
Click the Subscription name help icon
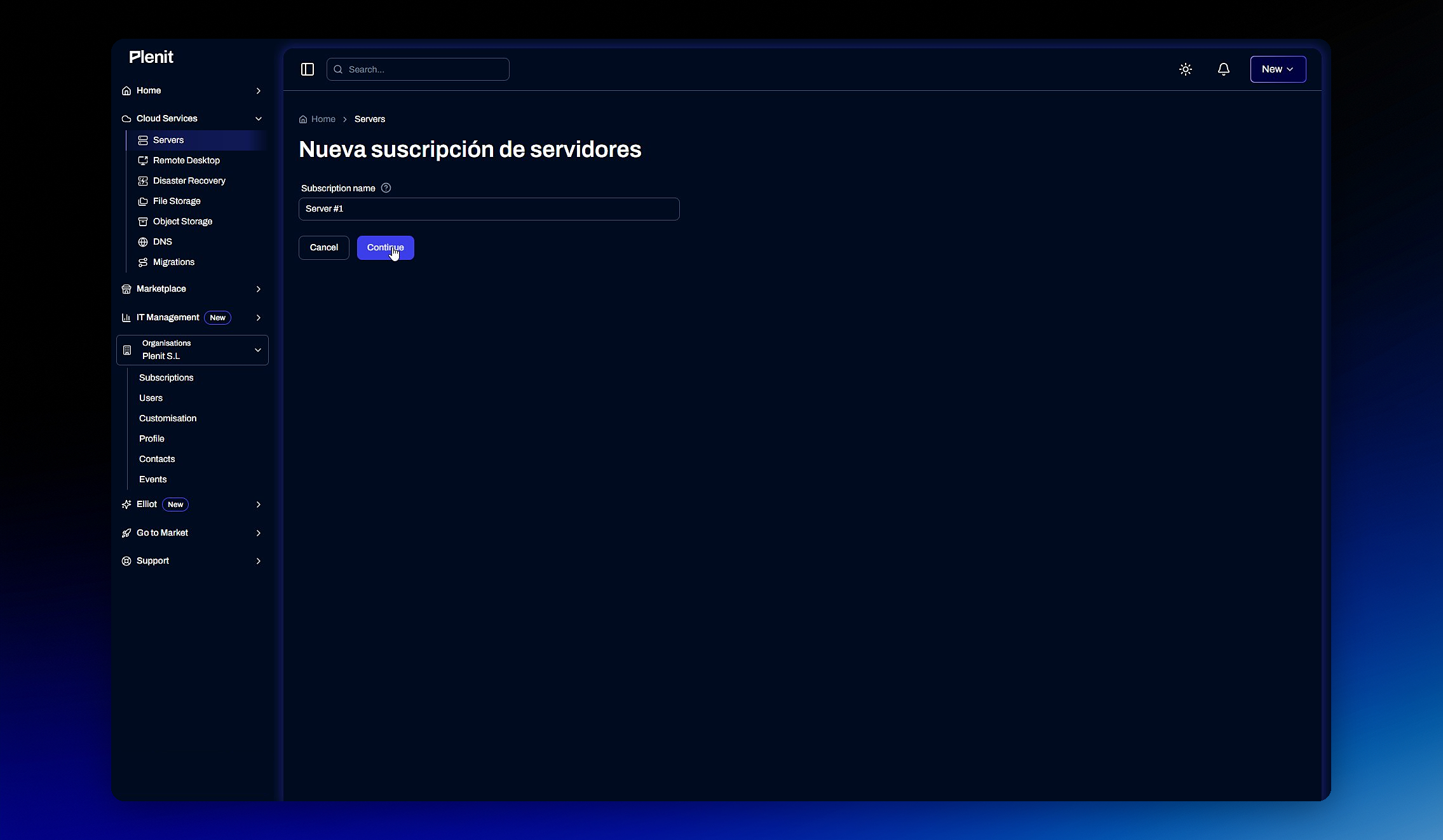coord(386,188)
